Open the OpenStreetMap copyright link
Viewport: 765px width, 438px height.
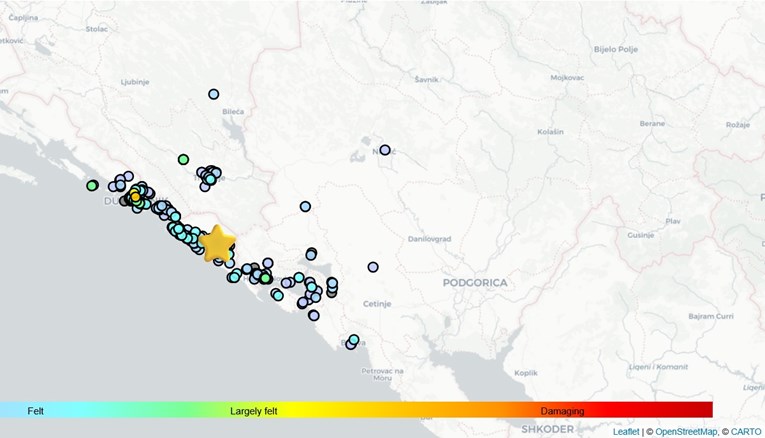pyautogui.click(x=686, y=431)
